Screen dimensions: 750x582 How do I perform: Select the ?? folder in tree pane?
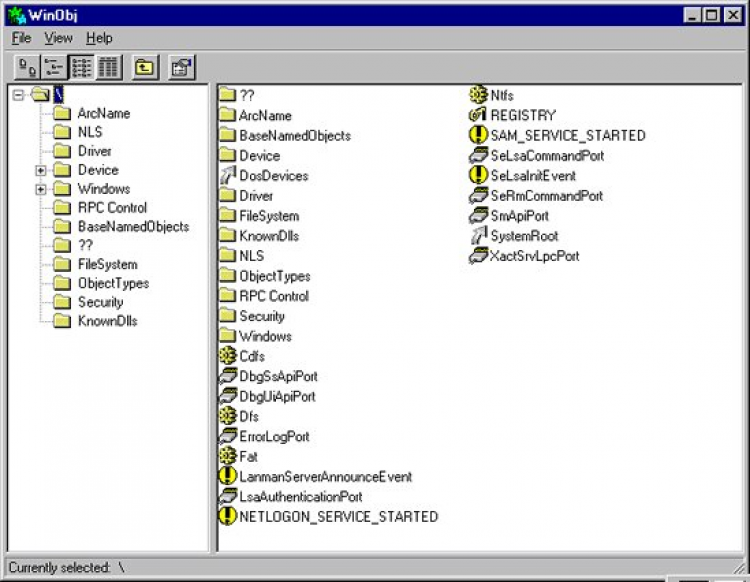85,245
